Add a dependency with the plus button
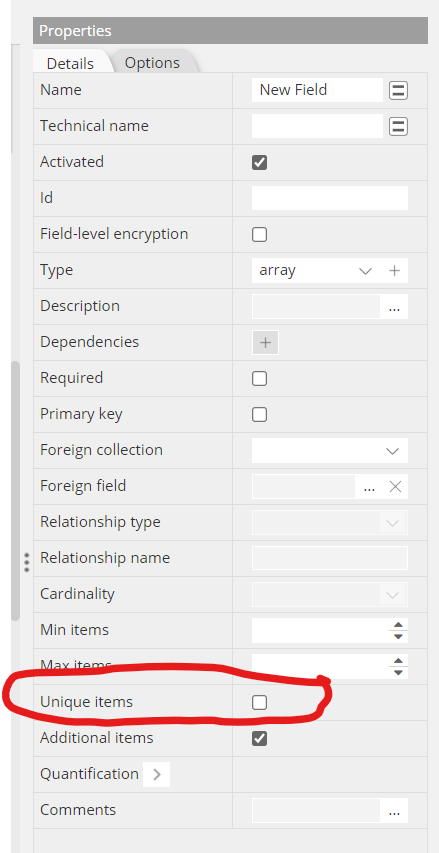Screen dimensions: 439x853 click(x=265, y=343)
